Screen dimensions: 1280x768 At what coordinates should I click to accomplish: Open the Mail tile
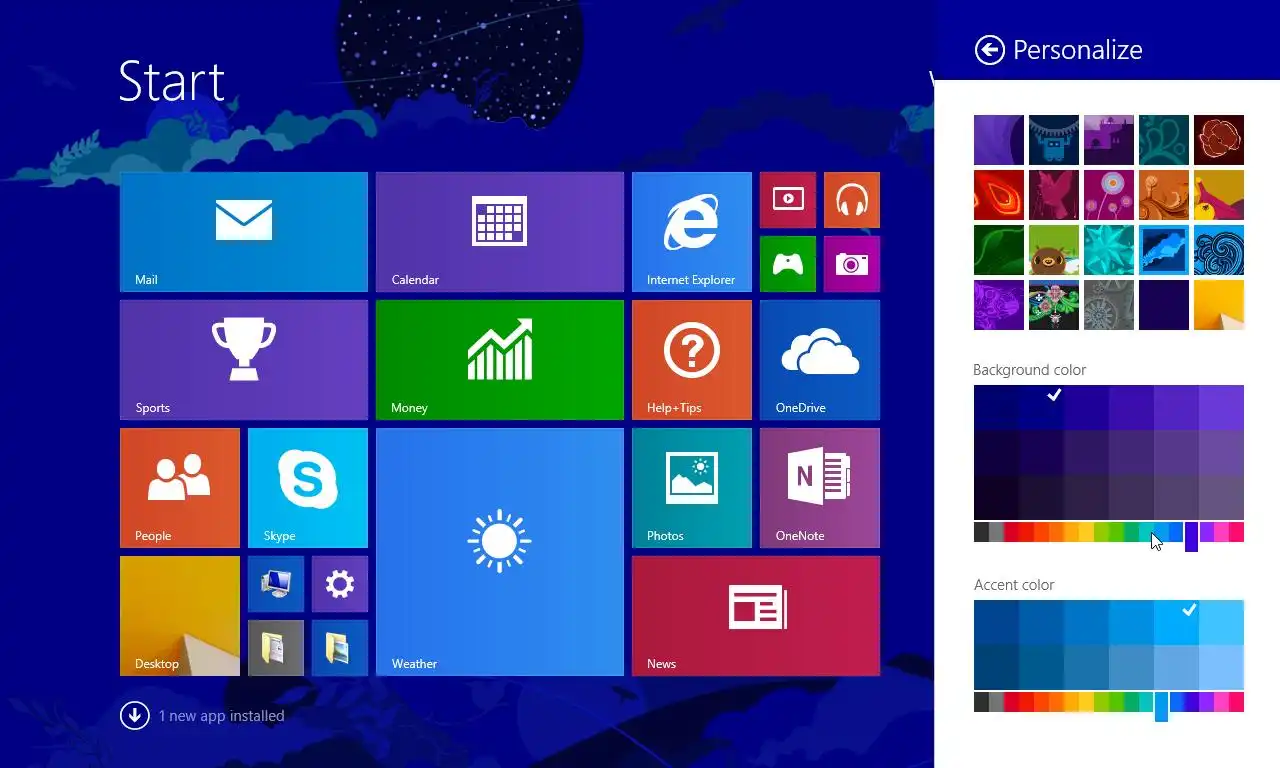pyautogui.click(x=244, y=232)
